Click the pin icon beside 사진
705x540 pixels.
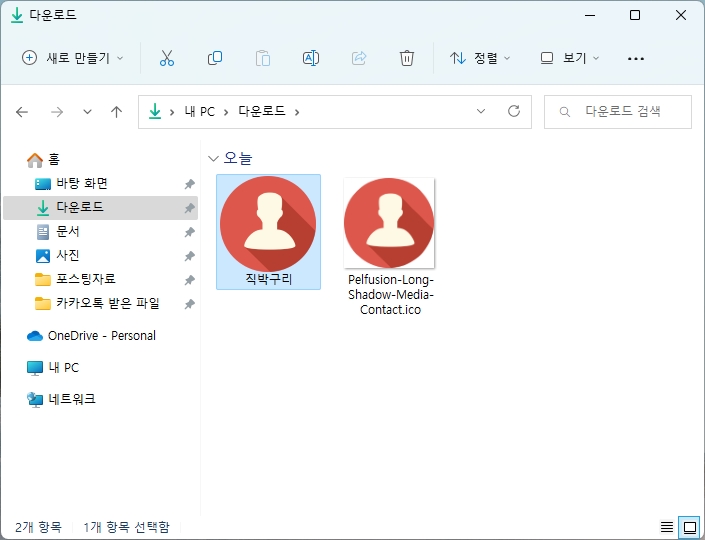pyautogui.click(x=190, y=256)
